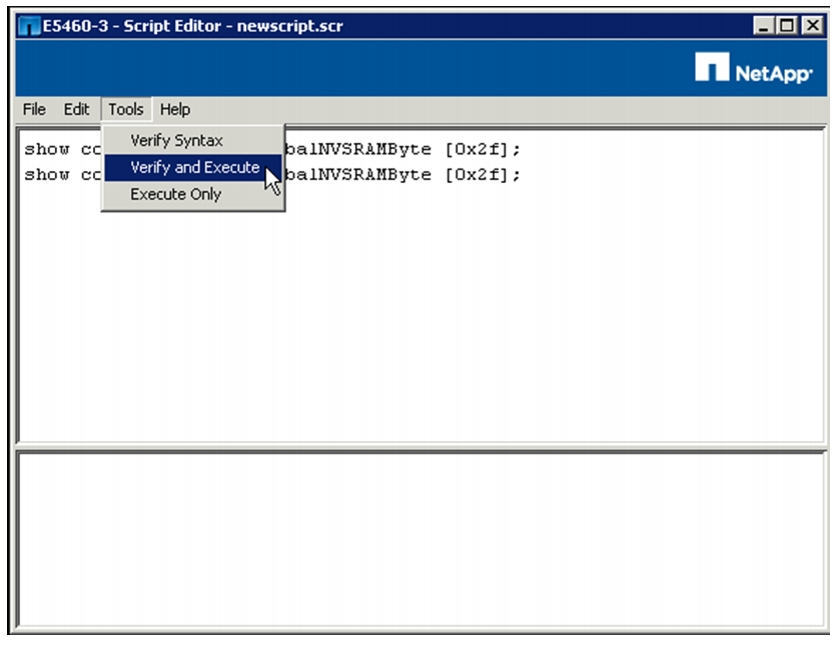Screen dimensions: 832x669
Task: Click the NetApp logo in banner
Action: (x=753, y=68)
